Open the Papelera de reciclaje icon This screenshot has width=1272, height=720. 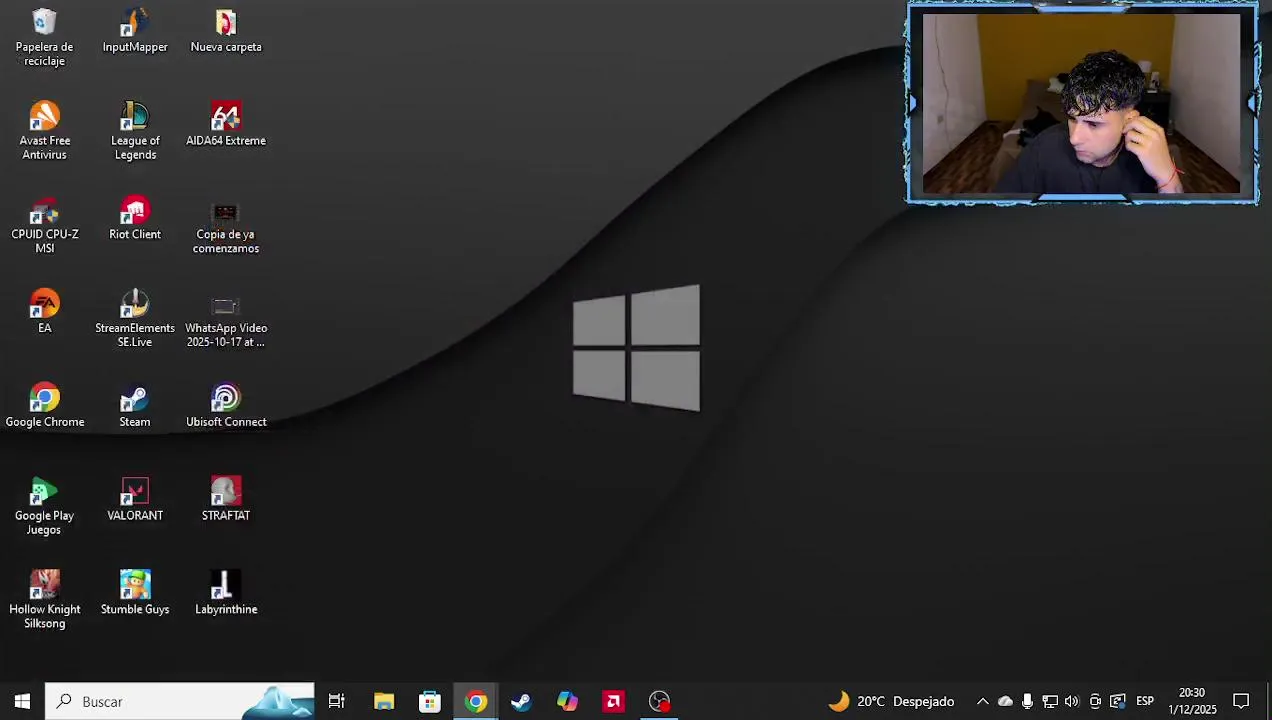click(44, 38)
